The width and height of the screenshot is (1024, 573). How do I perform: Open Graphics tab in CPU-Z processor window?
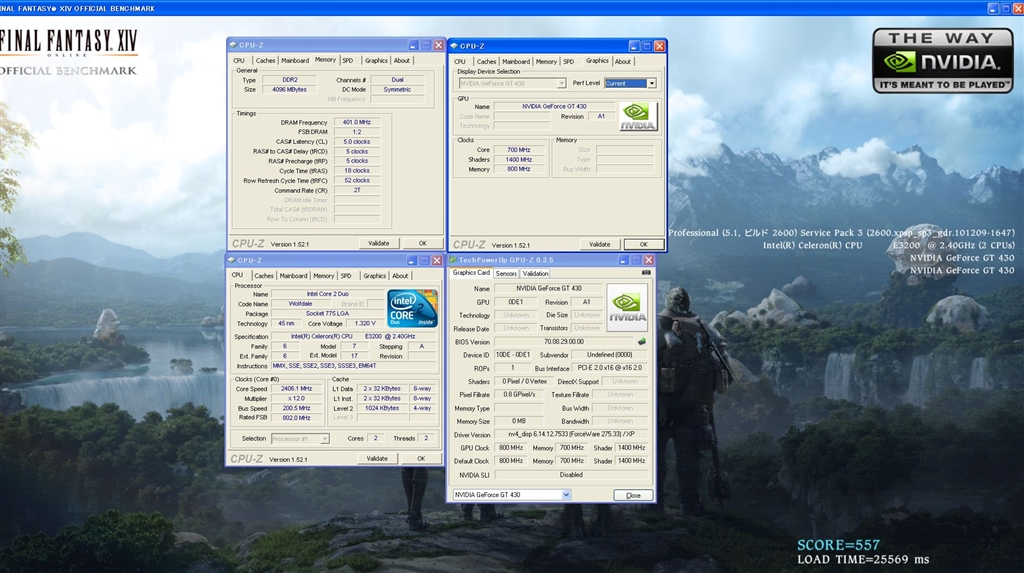pyautogui.click(x=374, y=276)
